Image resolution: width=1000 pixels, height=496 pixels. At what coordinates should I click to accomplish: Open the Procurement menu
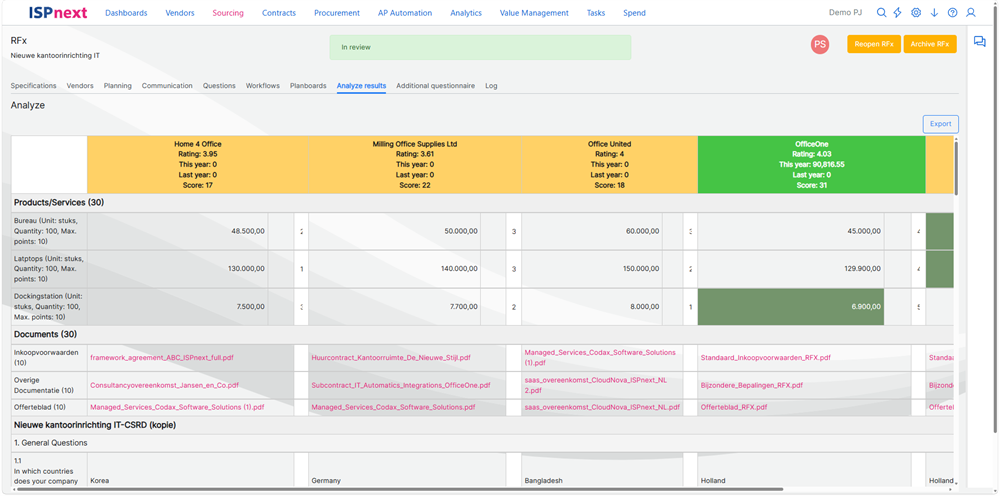click(337, 13)
